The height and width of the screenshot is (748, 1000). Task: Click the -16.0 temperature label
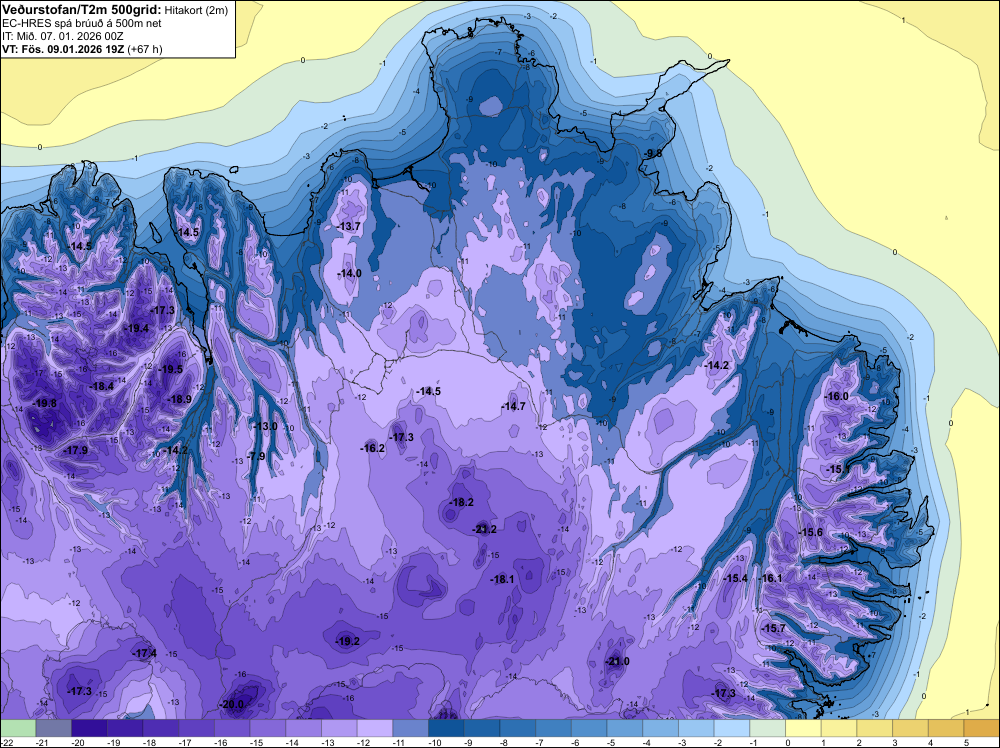(x=837, y=396)
